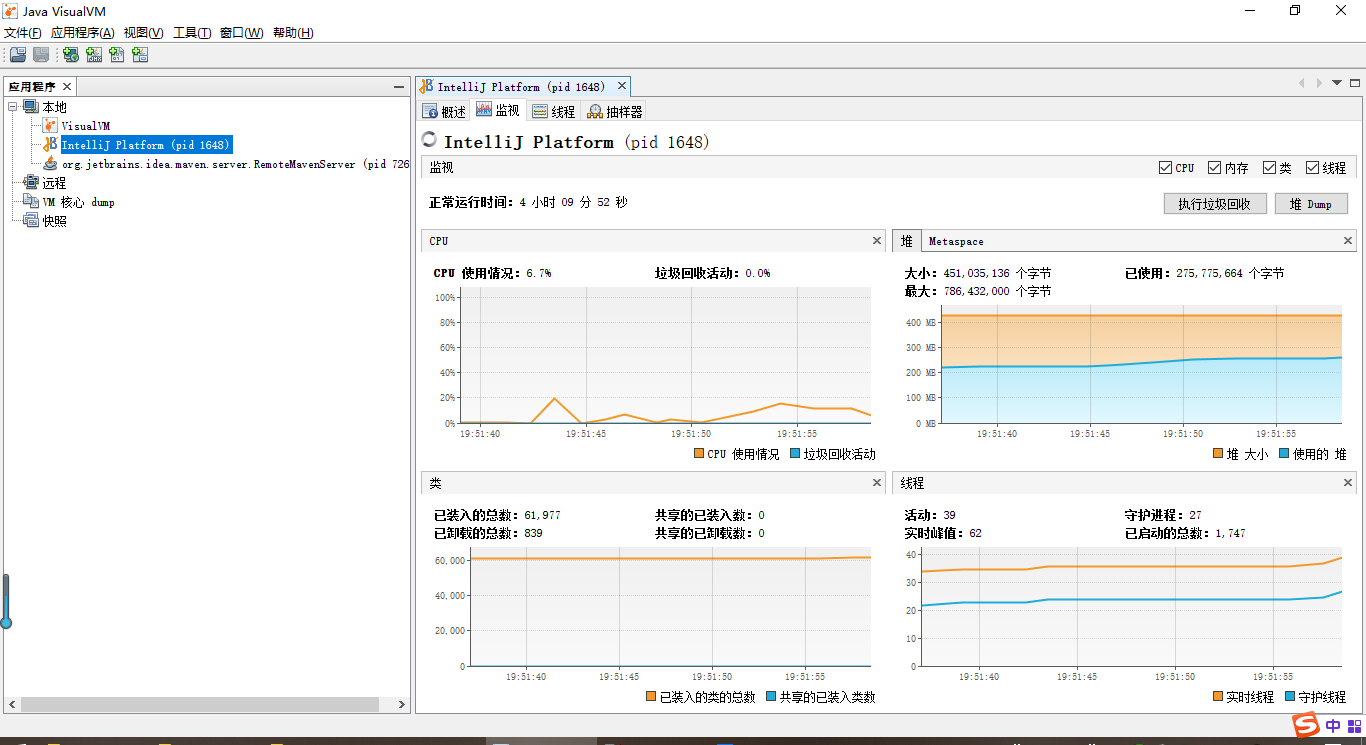1366x745 pixels.
Task: Open a snapshot file using the load icon
Action: (x=17, y=54)
